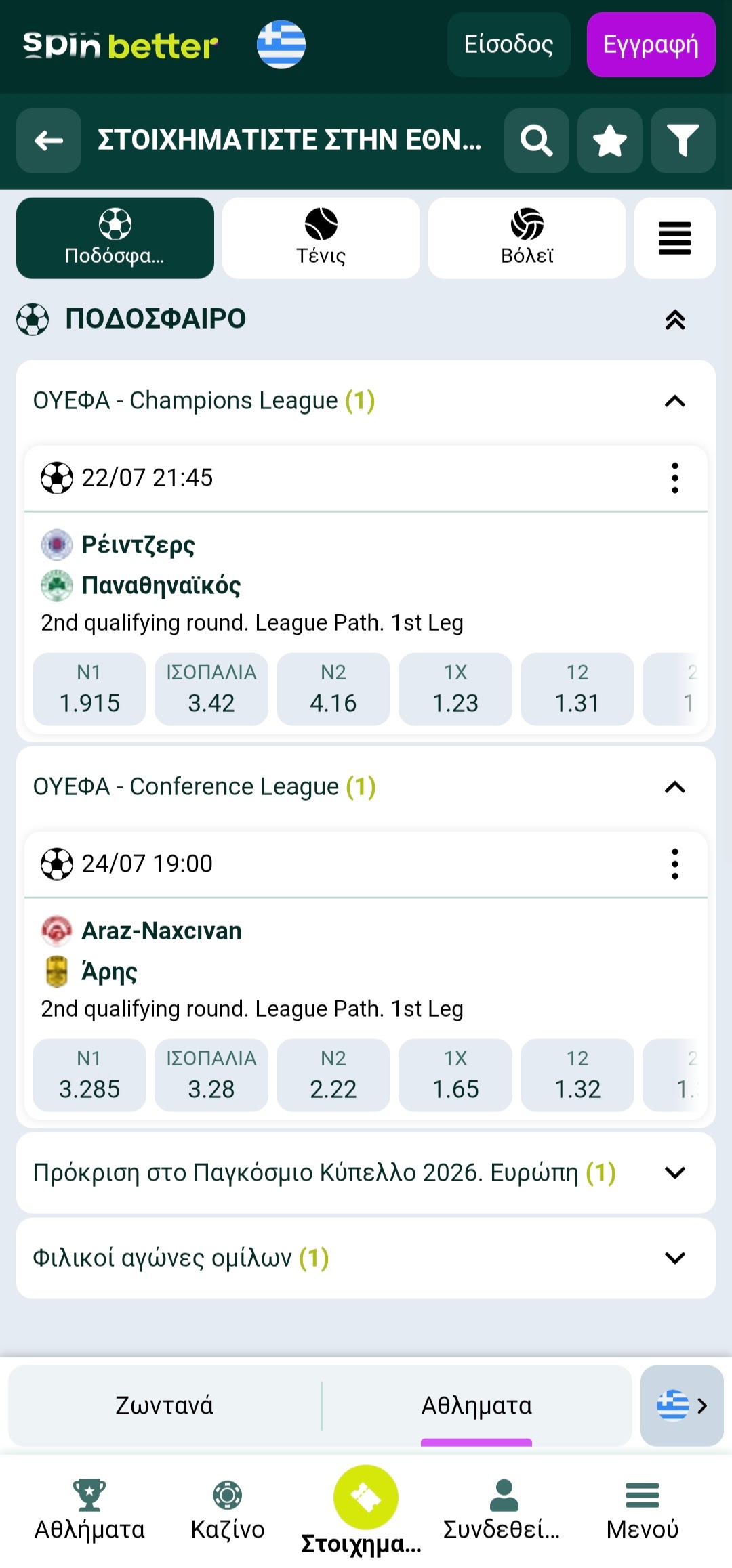This screenshot has width=732, height=1568.
Task: Select the Greek flag in header
Action: (281, 45)
